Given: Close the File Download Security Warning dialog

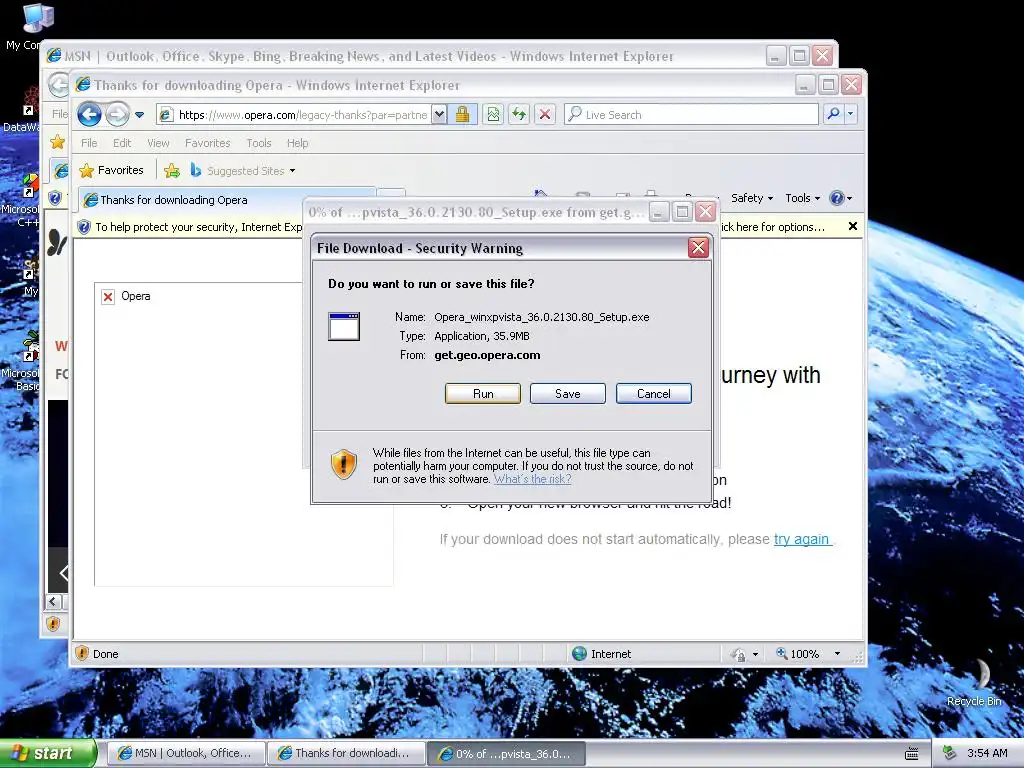Looking at the screenshot, I should pyautogui.click(x=698, y=248).
